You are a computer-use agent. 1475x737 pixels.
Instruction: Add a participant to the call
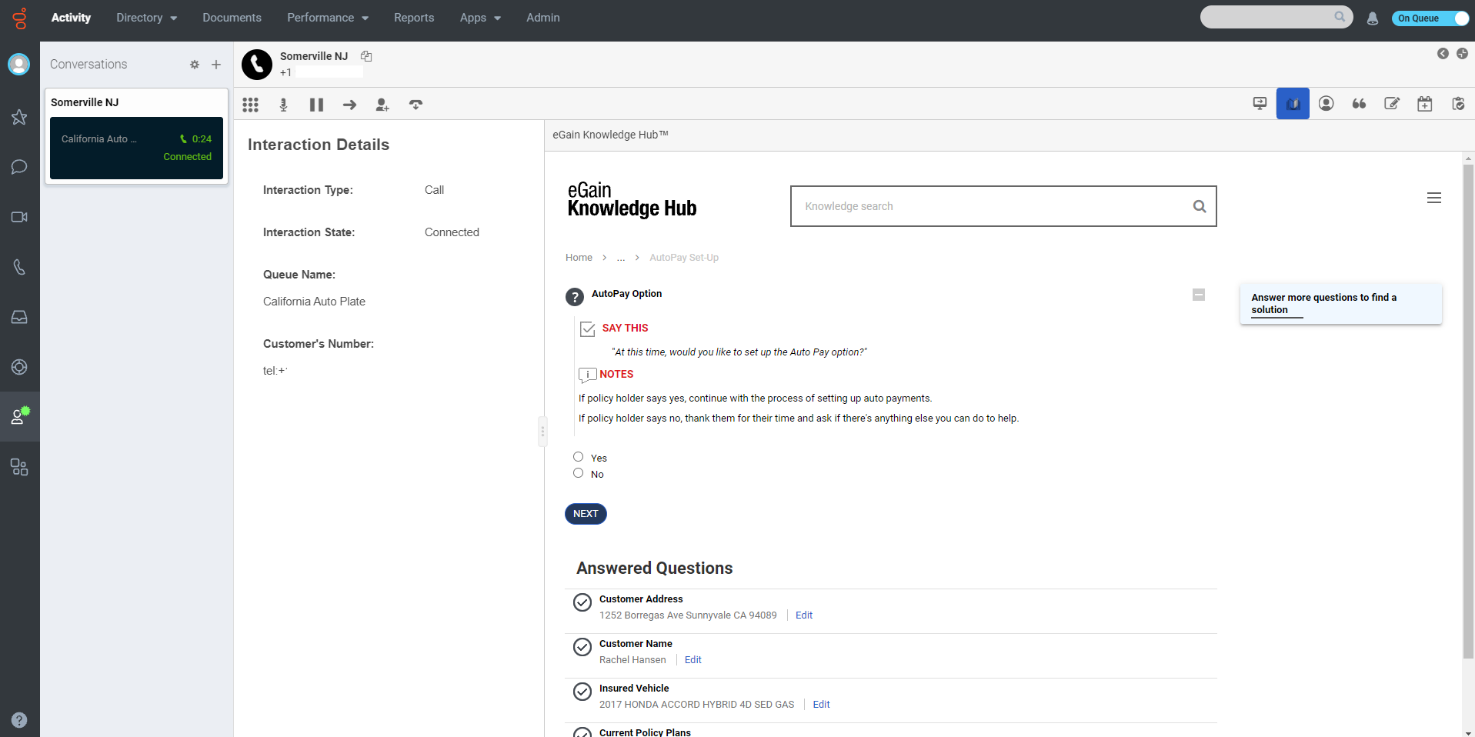[x=382, y=104]
